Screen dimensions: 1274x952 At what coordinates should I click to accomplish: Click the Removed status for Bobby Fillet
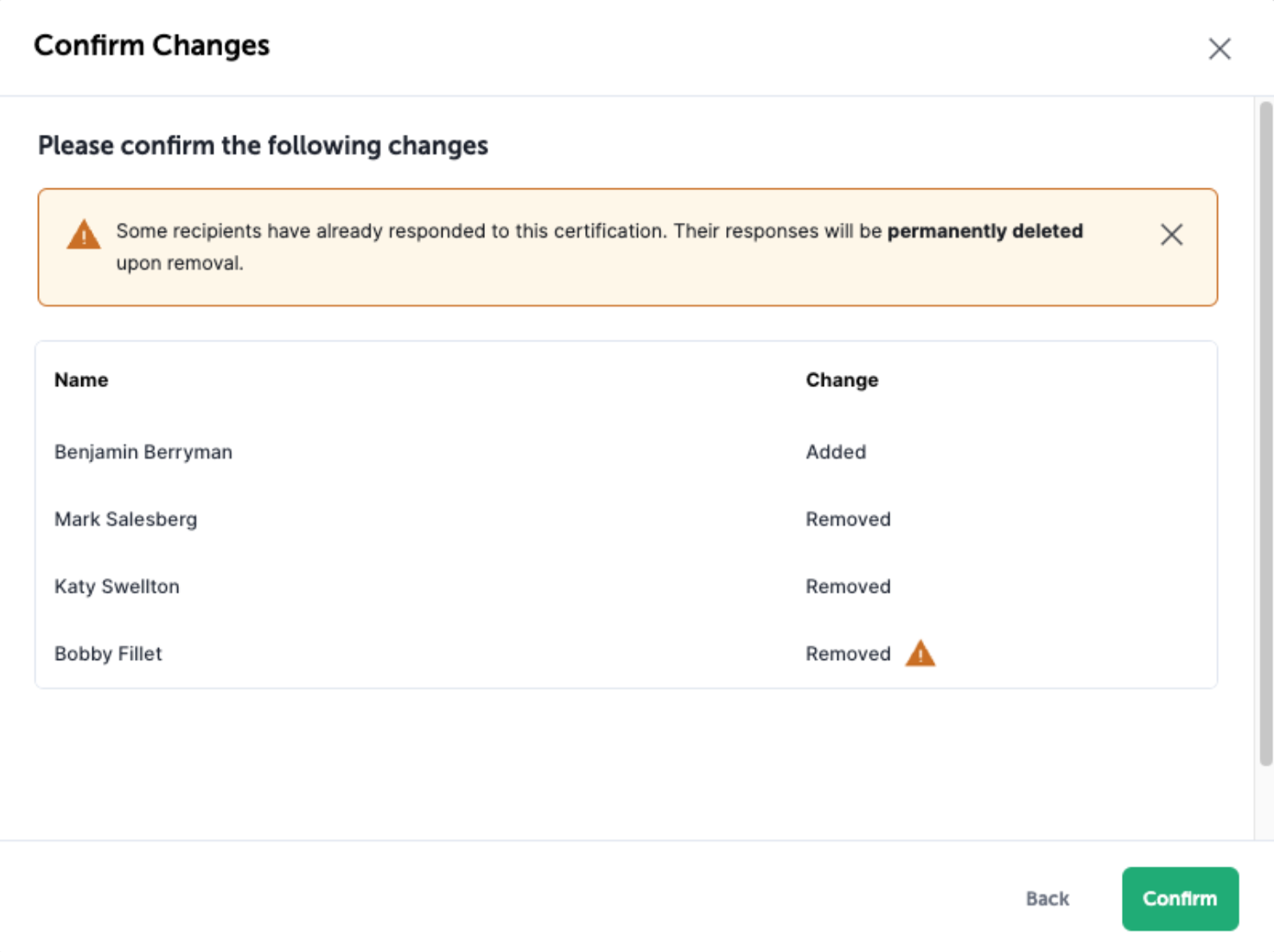[847, 654]
